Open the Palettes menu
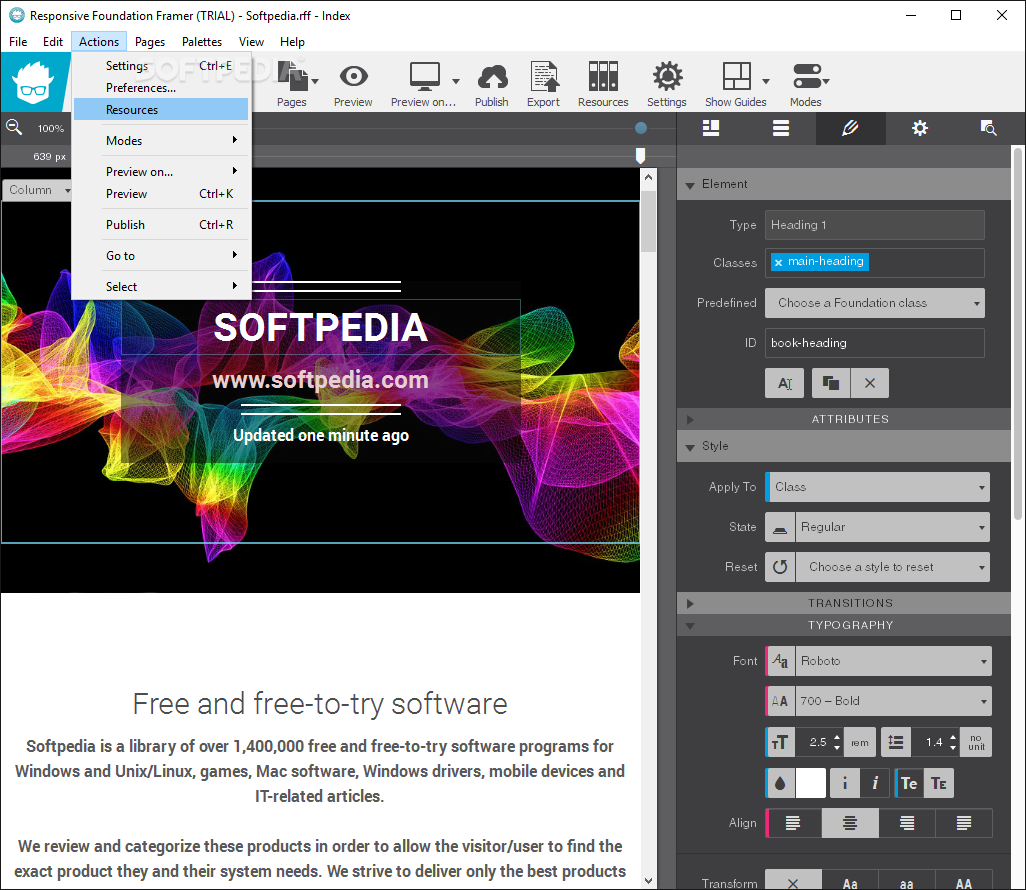The width and height of the screenshot is (1026, 890). coord(202,42)
